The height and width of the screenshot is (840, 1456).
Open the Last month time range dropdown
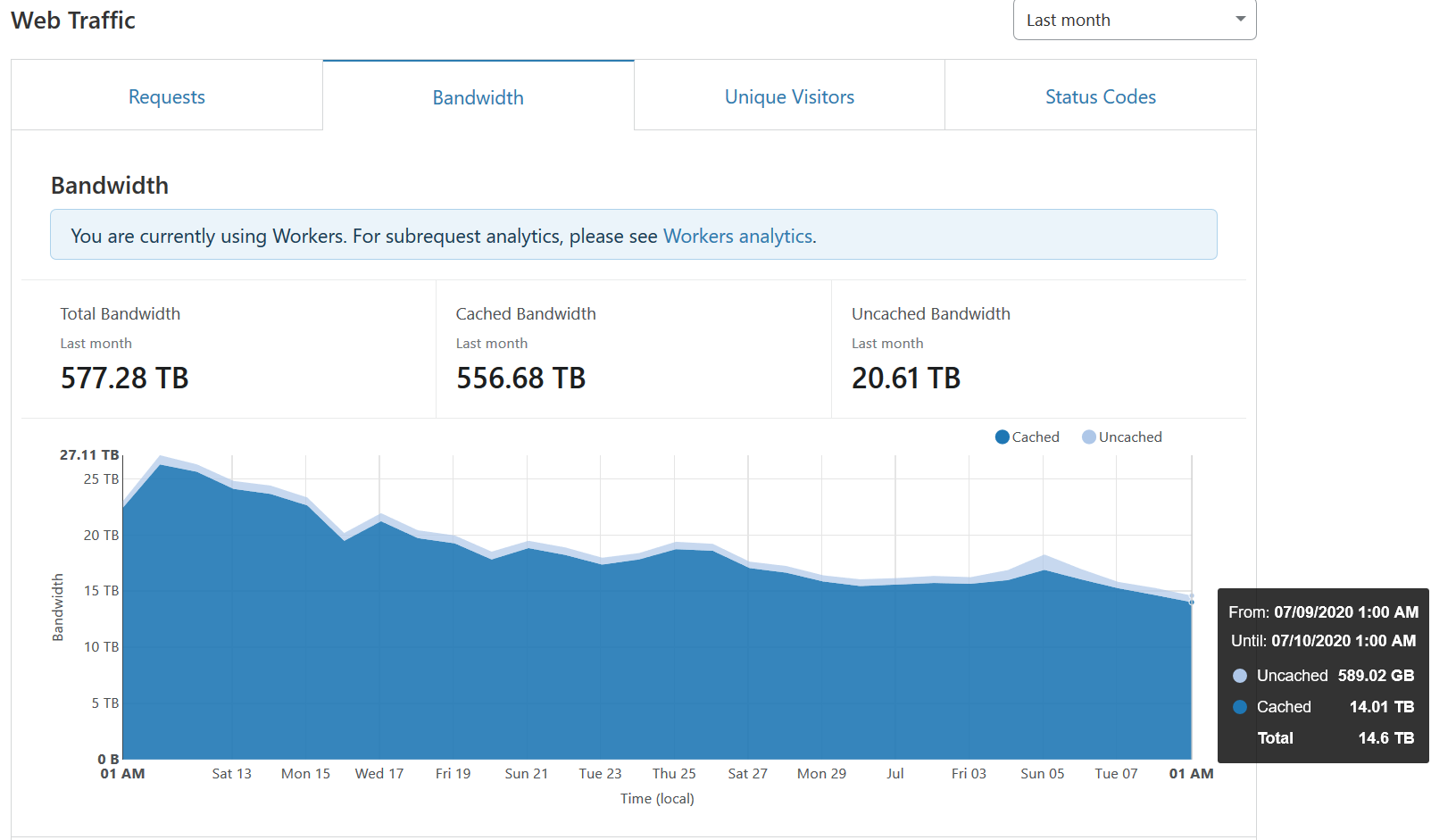[1135, 20]
